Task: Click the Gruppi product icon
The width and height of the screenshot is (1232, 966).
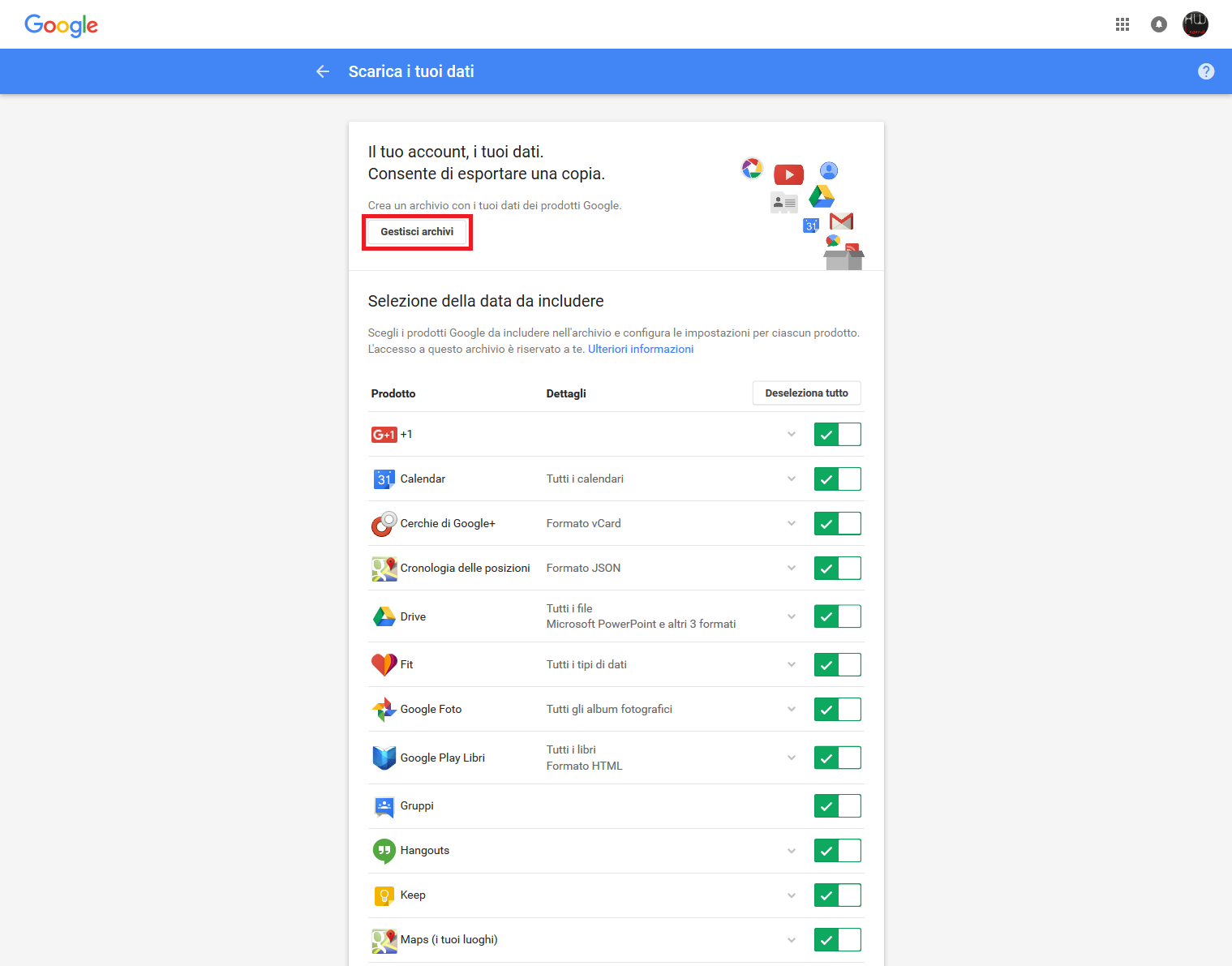Action: tap(384, 806)
